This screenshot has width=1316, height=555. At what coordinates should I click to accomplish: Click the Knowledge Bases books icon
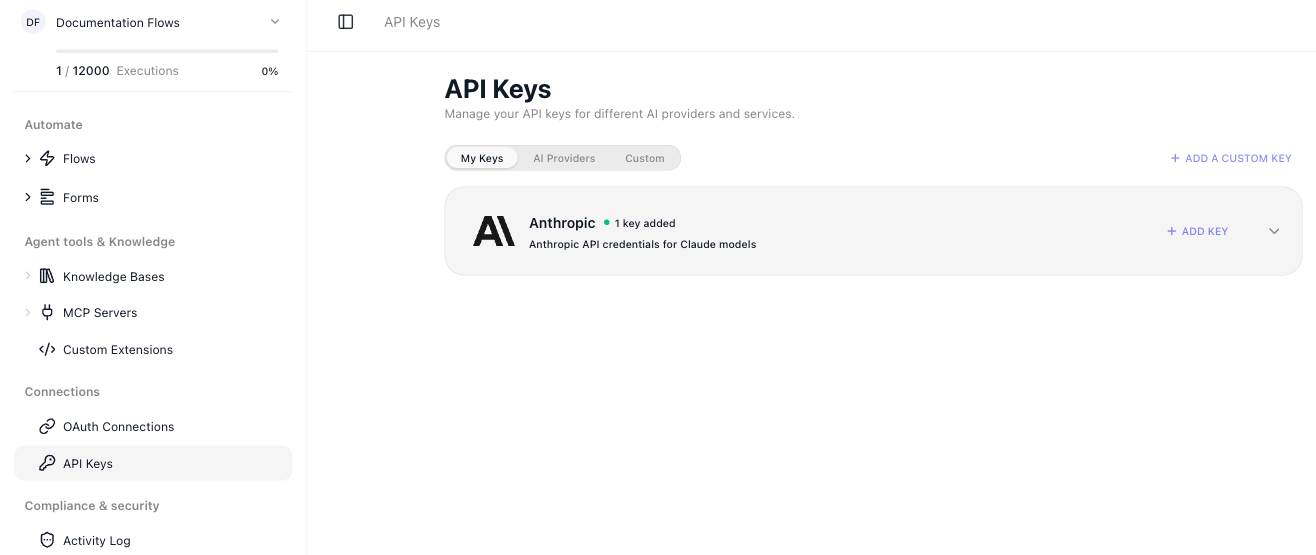pos(47,276)
